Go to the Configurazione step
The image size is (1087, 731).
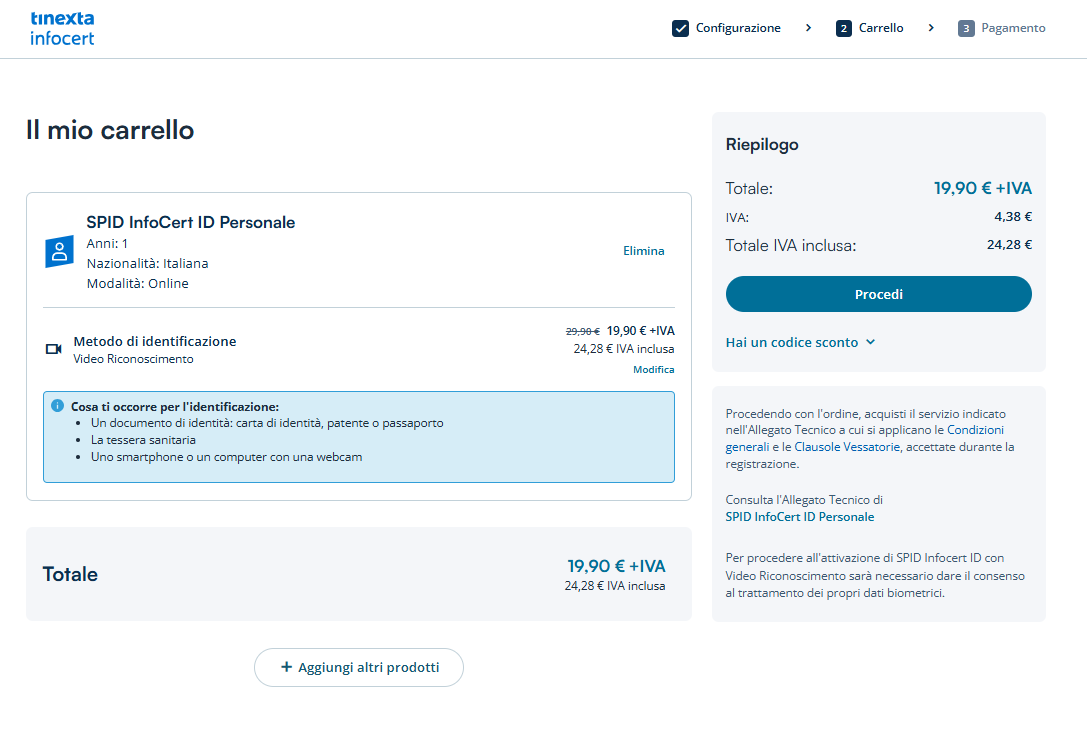[x=738, y=28]
